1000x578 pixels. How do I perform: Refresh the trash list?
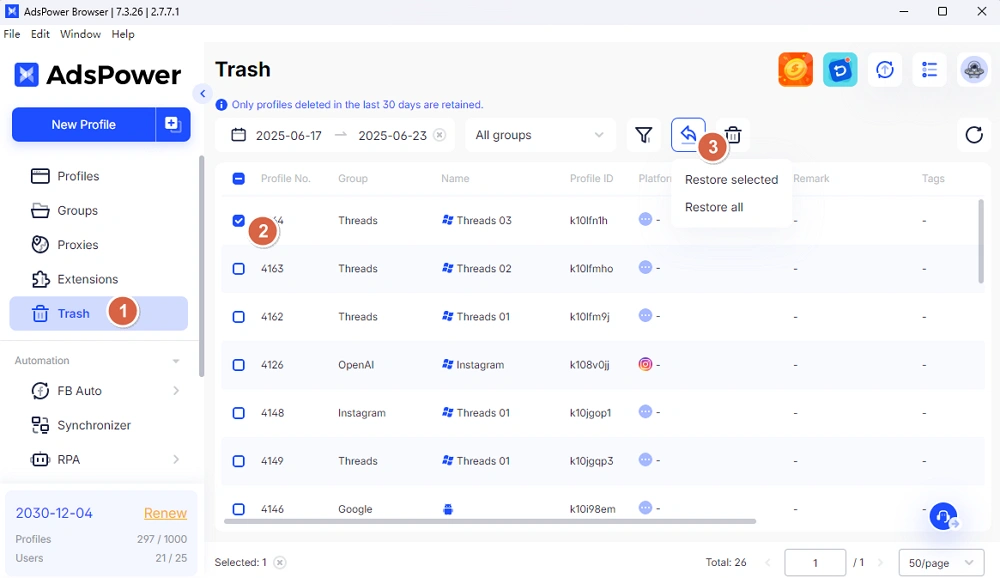(974, 135)
